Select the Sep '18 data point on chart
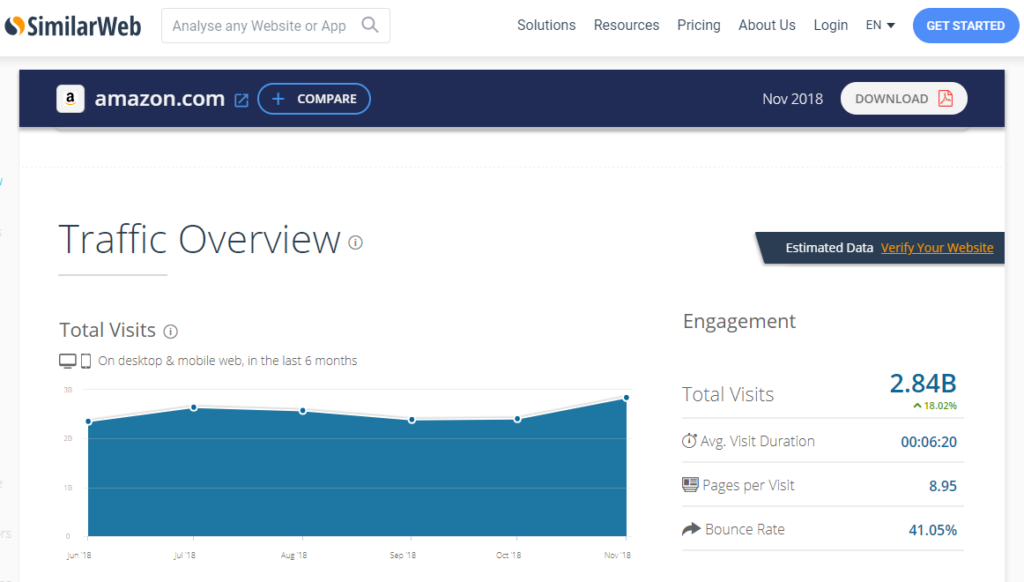Viewport: 1024px width, 582px height. [411, 420]
